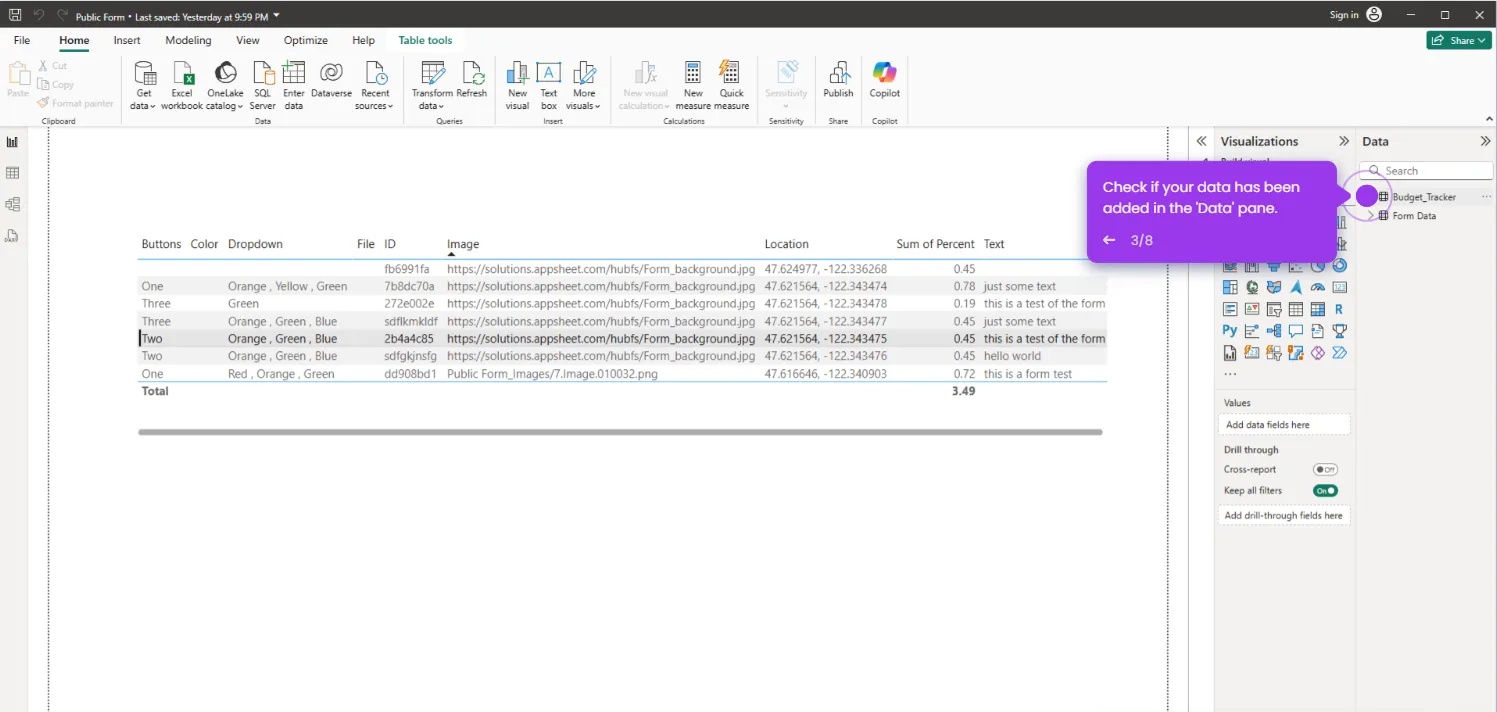Expand the Form Data table

[1371, 216]
